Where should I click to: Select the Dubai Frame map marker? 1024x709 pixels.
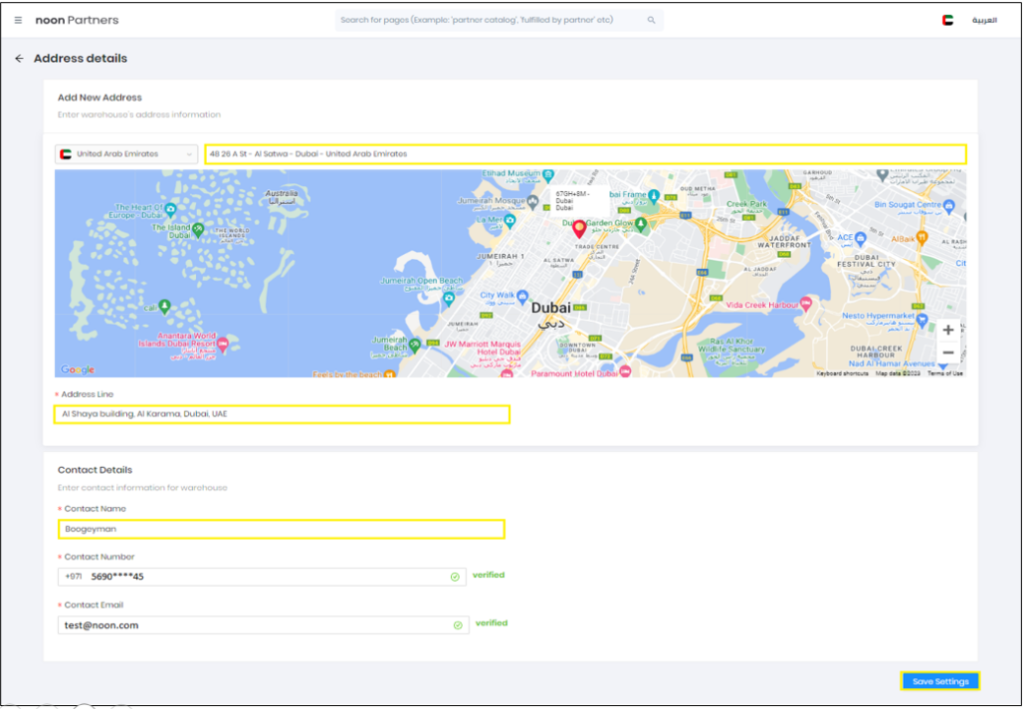coord(654,195)
